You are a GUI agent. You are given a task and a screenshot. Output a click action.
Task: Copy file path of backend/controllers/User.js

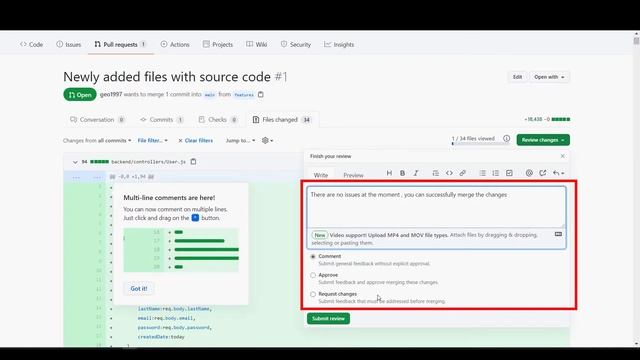pyautogui.click(x=193, y=162)
